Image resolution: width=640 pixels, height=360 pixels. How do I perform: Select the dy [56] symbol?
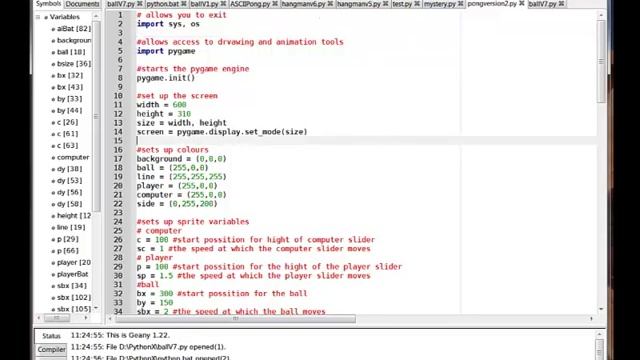[x=69, y=192]
